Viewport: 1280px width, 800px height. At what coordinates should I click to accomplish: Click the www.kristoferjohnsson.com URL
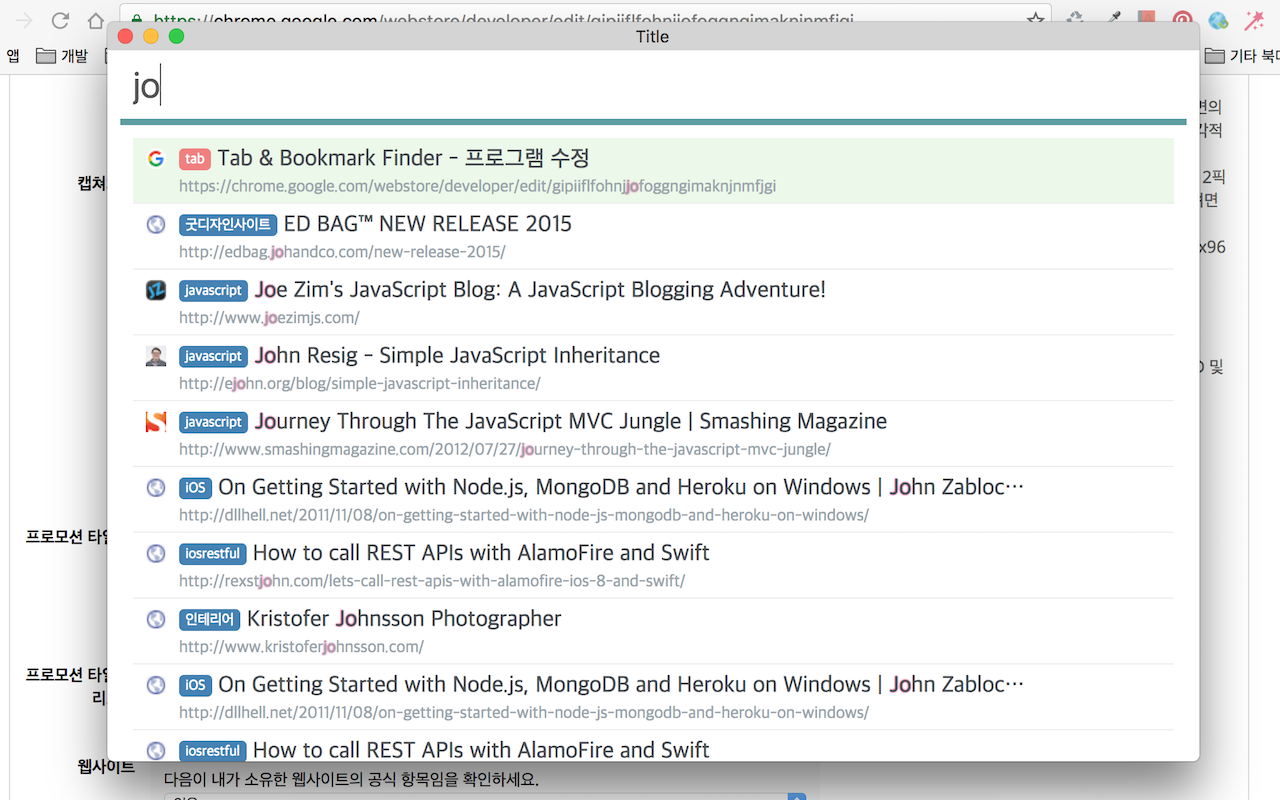pyautogui.click(x=301, y=647)
